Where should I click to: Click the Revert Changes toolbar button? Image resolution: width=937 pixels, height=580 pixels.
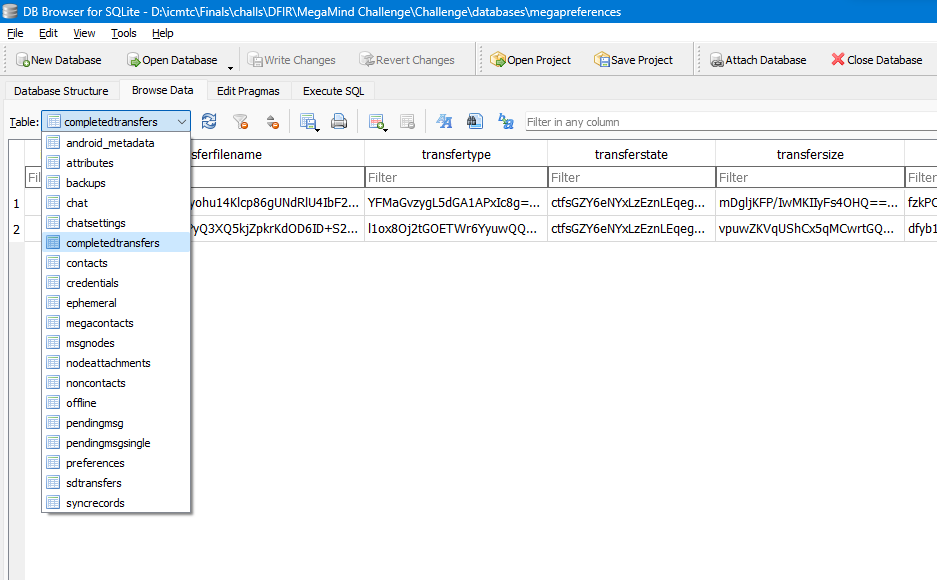407,60
